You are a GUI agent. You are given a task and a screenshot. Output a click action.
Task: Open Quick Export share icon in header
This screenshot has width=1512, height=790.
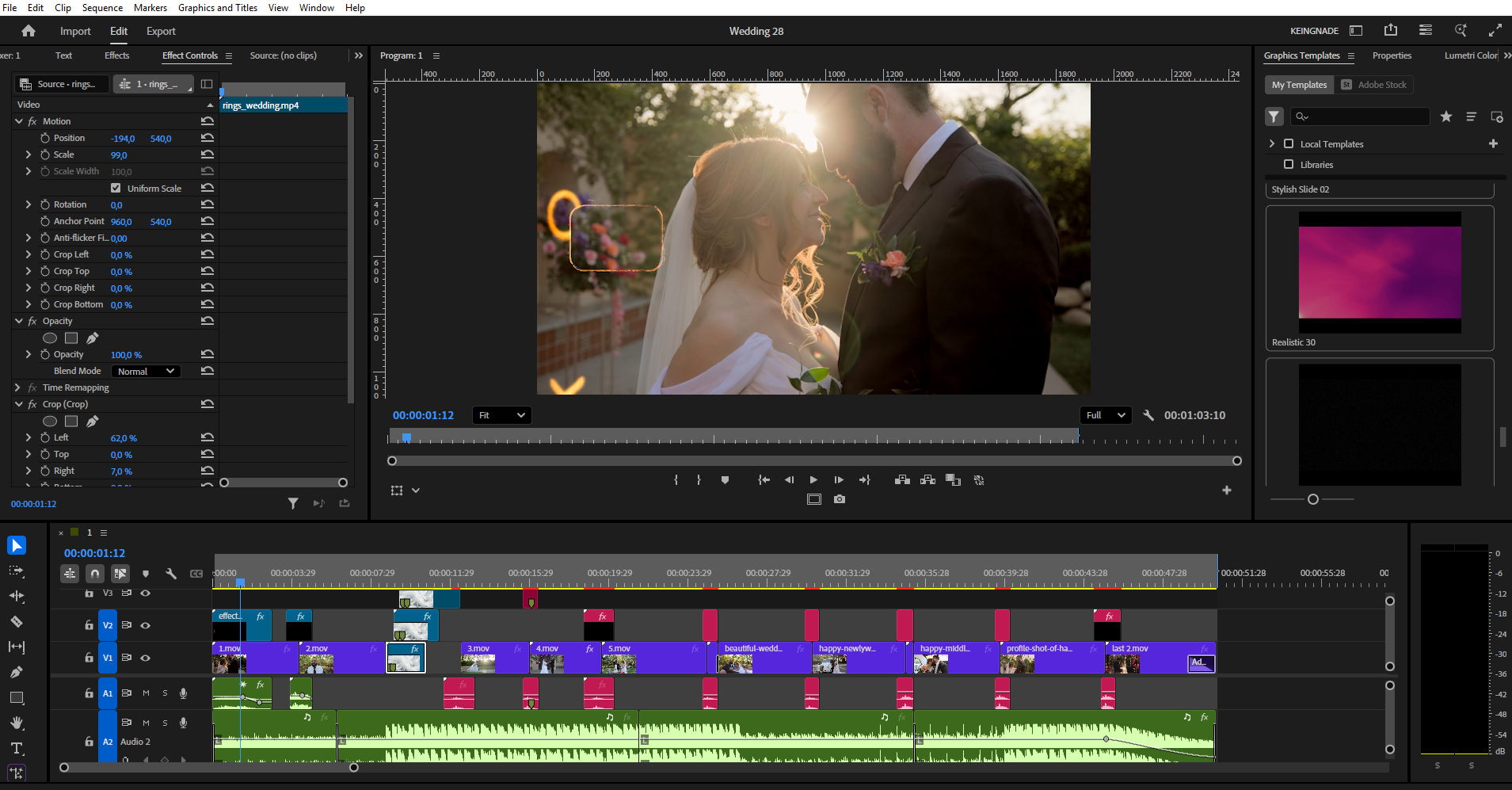(x=1391, y=30)
